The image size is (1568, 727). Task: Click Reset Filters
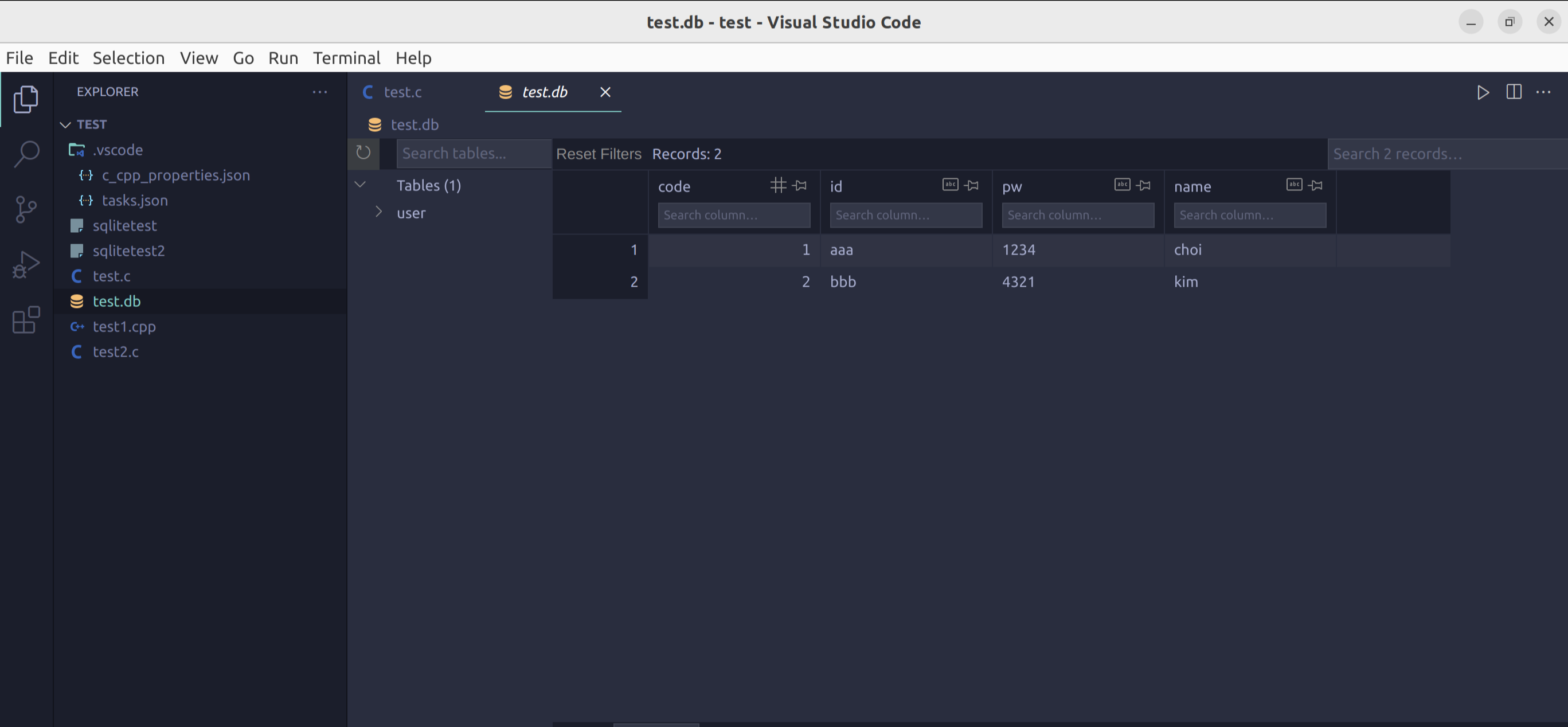pyautogui.click(x=599, y=154)
